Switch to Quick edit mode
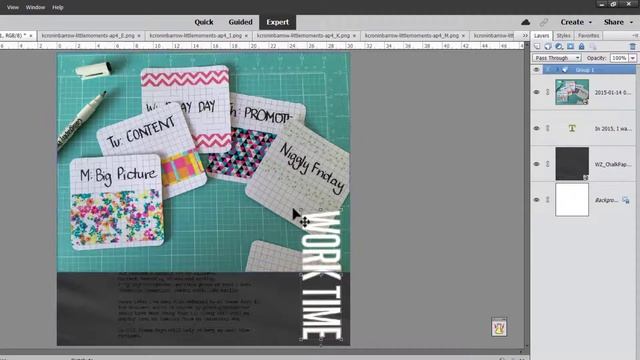The width and height of the screenshot is (640, 360). (204, 22)
